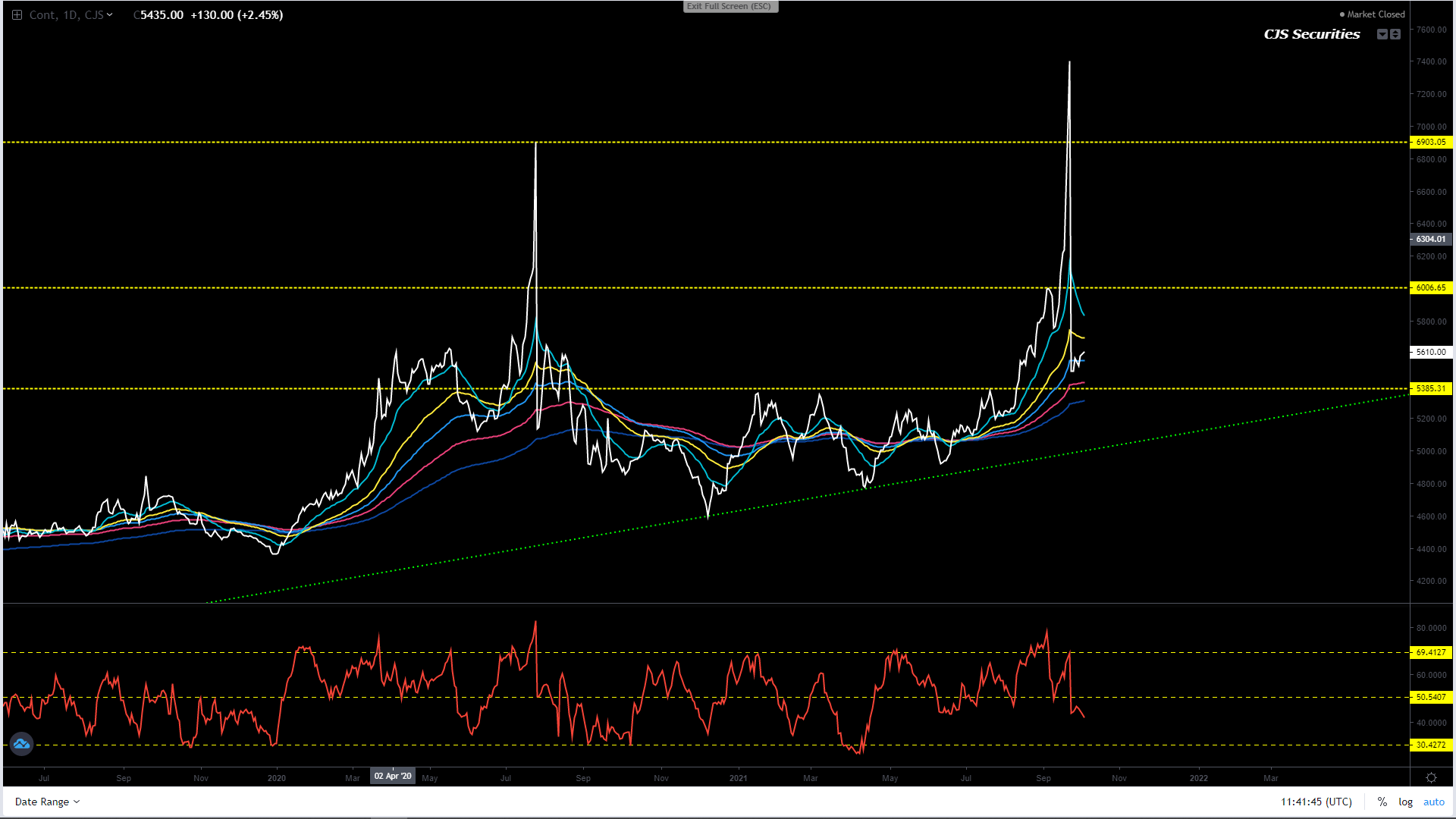The height and width of the screenshot is (819, 1456).
Task: Click the plus square icon beside symbol
Action: tap(17, 14)
